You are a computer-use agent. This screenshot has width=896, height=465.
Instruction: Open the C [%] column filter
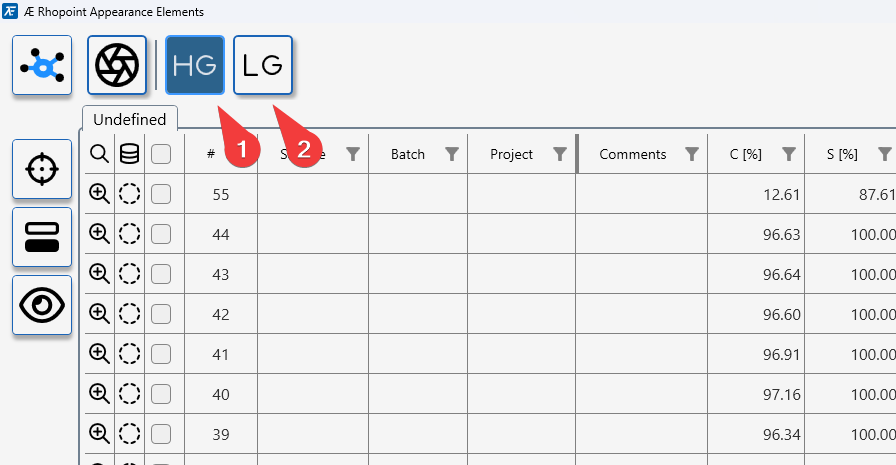(789, 154)
